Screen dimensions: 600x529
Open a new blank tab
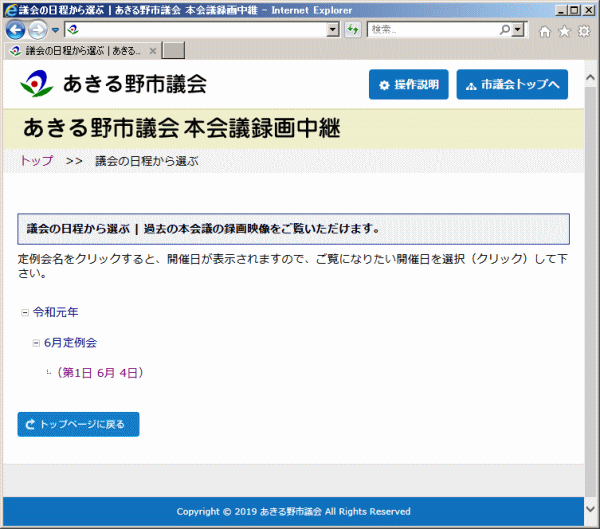tap(173, 51)
